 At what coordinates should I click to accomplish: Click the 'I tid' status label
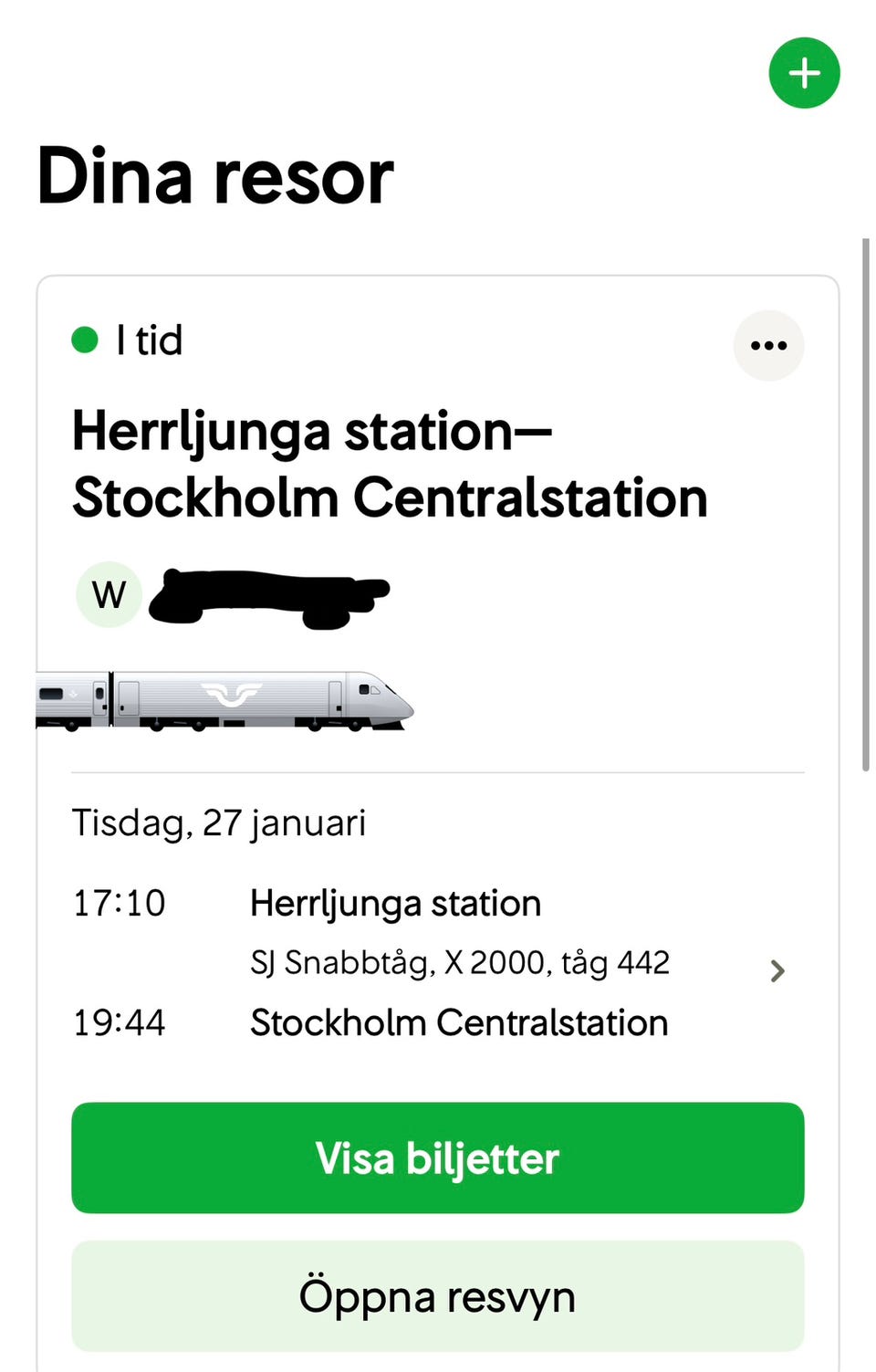pos(150,340)
